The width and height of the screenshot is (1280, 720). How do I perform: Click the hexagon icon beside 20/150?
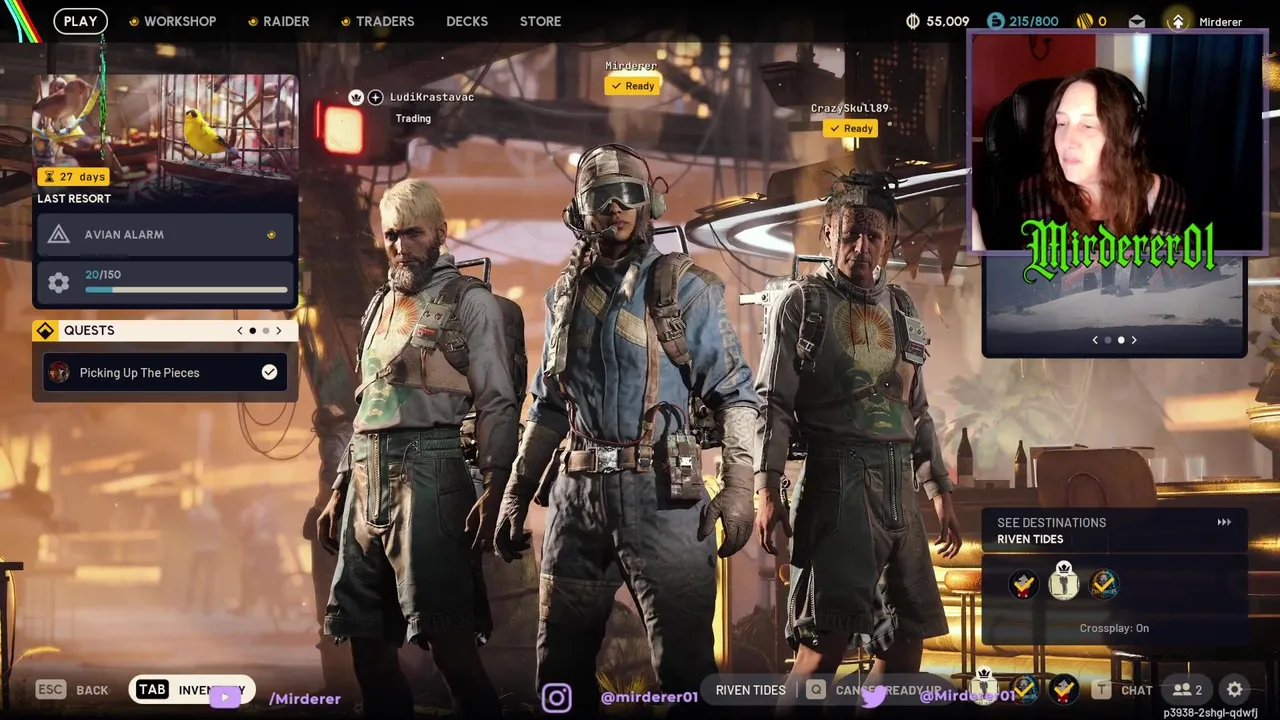[x=59, y=283]
